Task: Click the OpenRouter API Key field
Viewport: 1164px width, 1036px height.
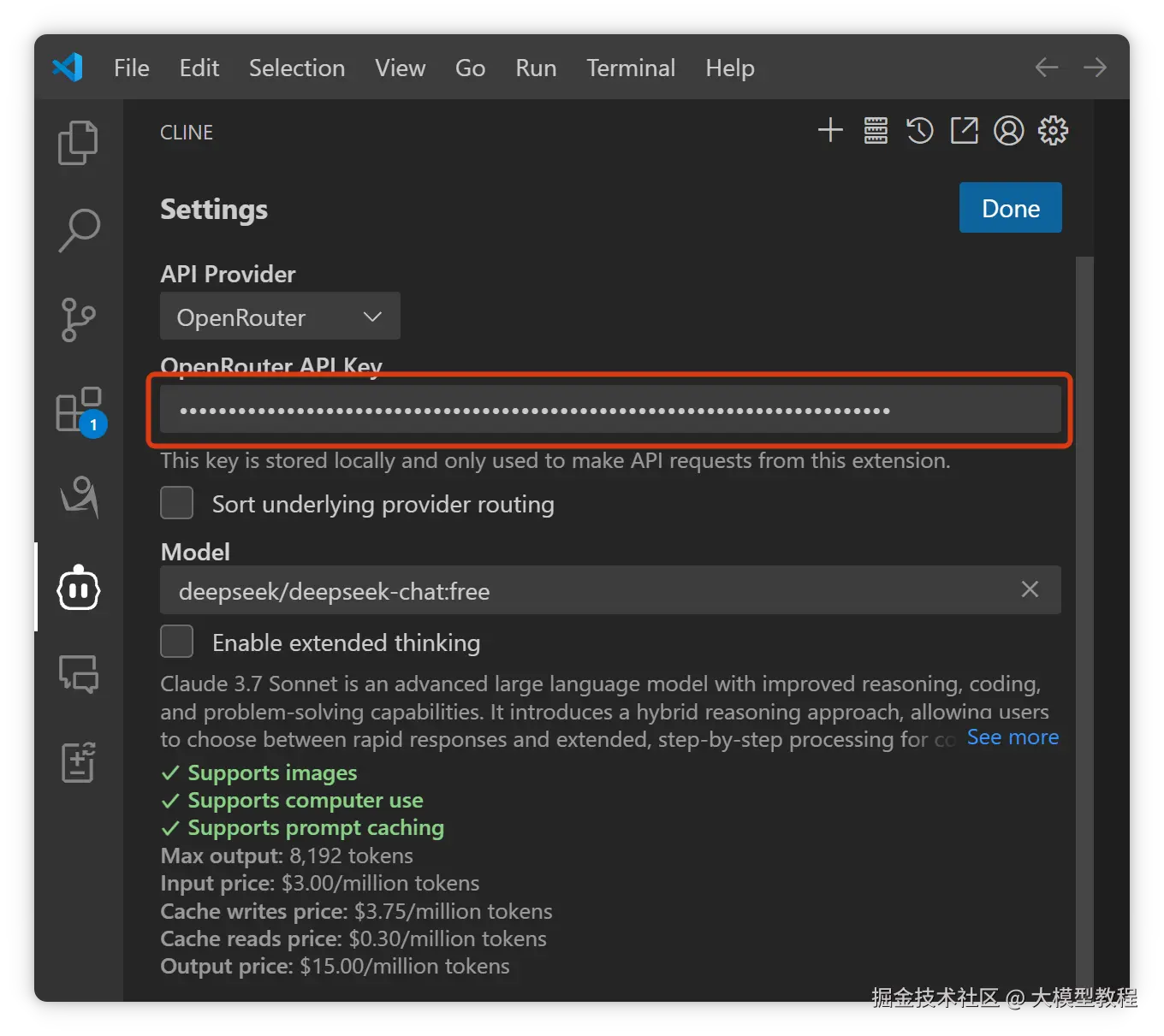Action: (x=610, y=410)
